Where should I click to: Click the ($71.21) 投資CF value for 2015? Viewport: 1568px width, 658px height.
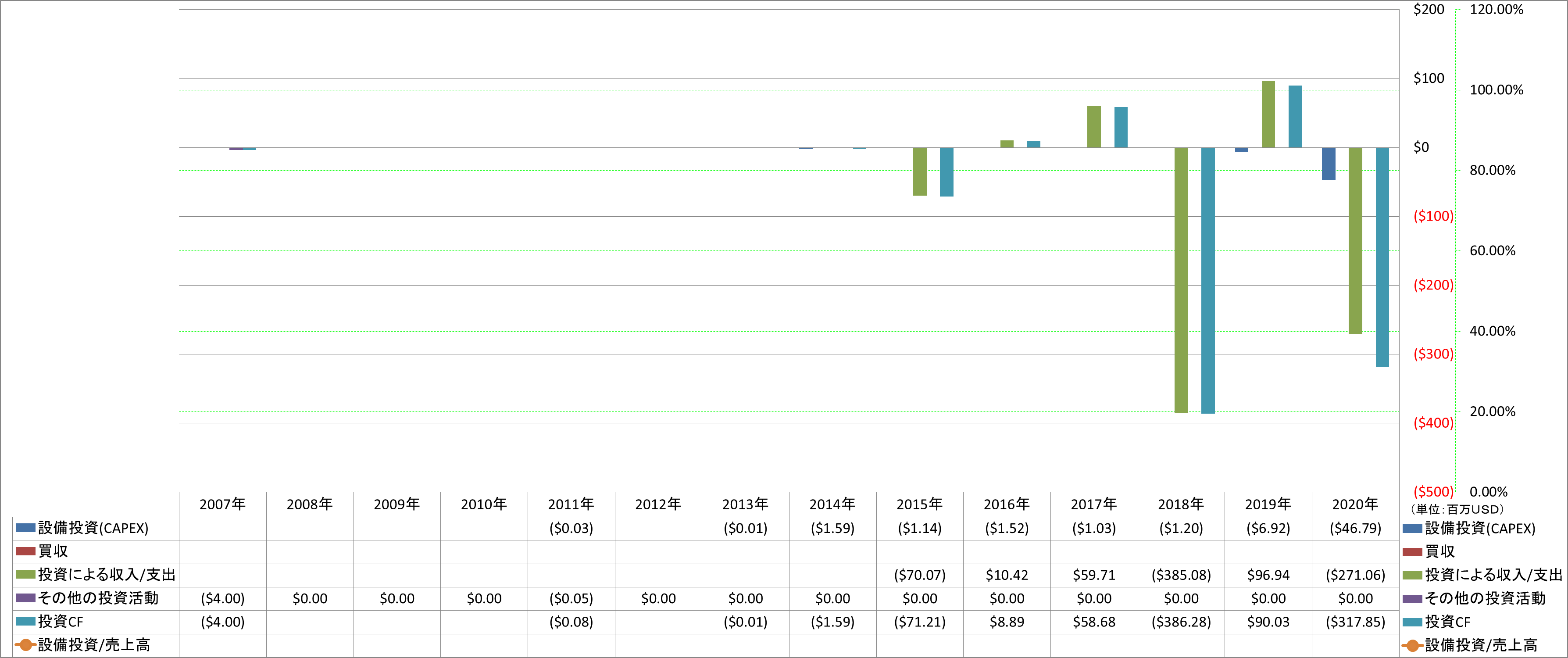pos(920,622)
